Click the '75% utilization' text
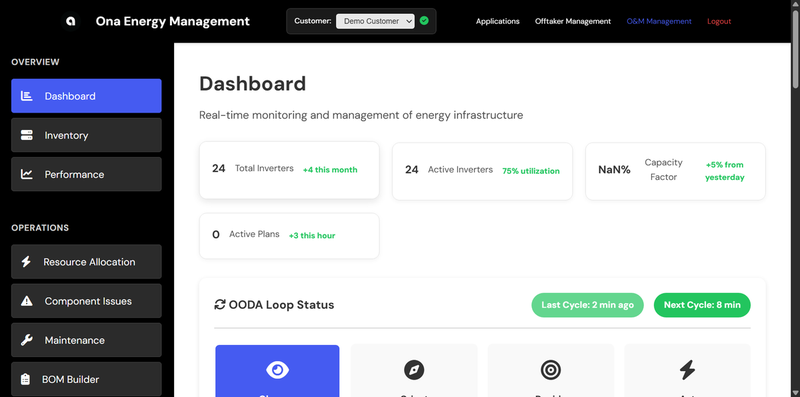800x397 pixels. pos(531,171)
